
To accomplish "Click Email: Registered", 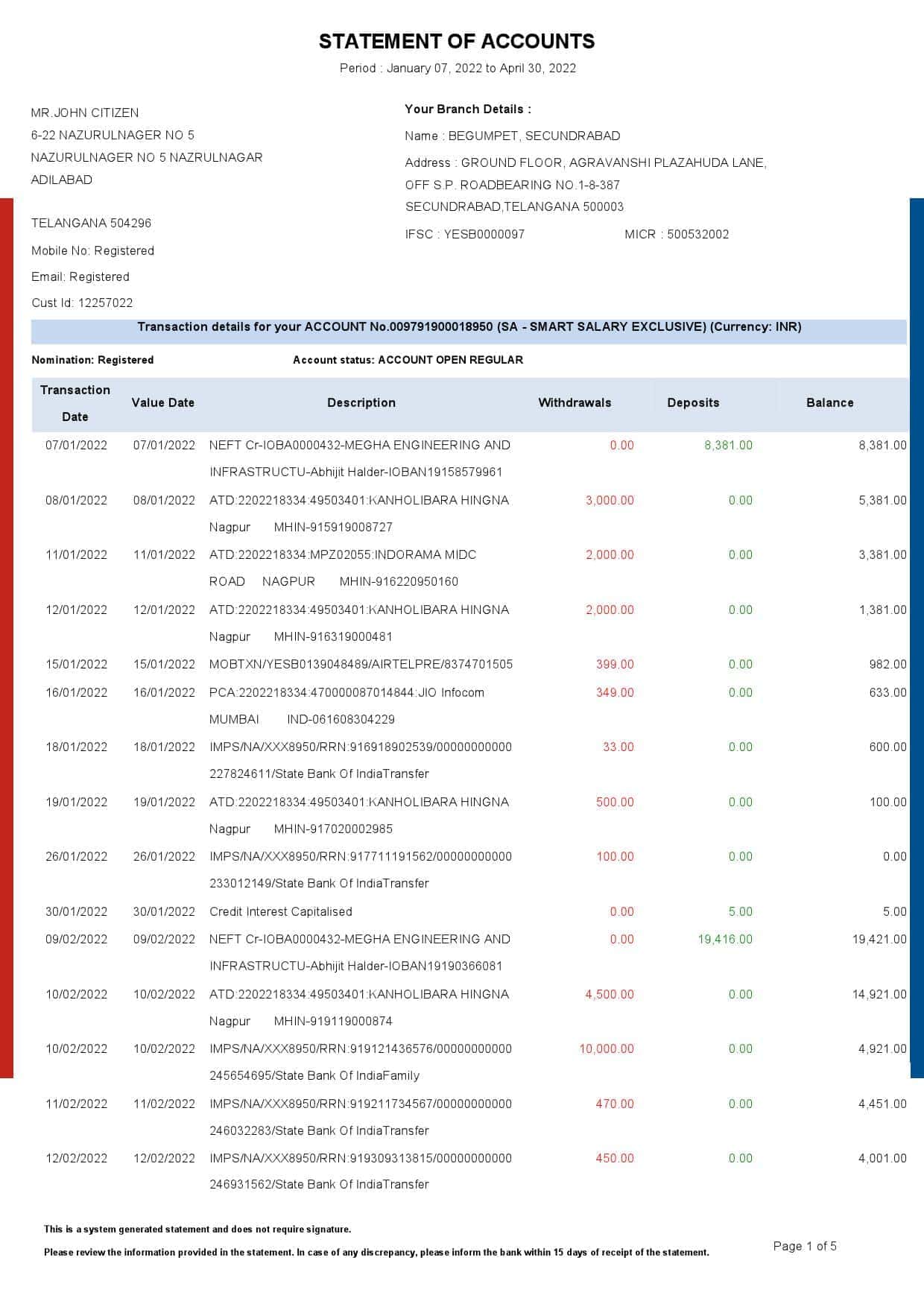I will pyautogui.click(x=80, y=276).
